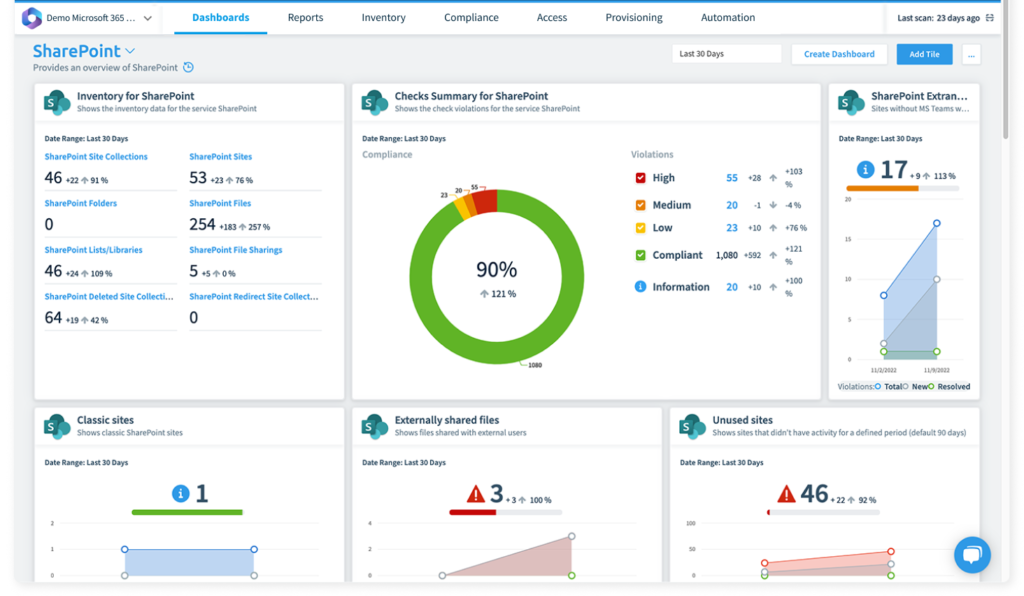Click the info icon beside 17 on Extranet tile
1024x596 pixels.
pos(865,170)
